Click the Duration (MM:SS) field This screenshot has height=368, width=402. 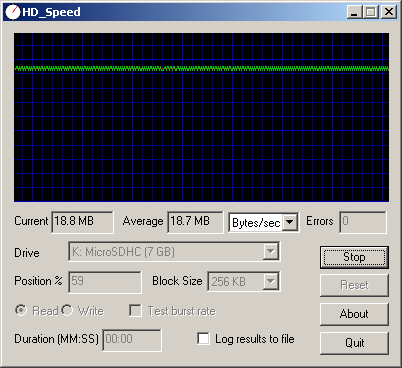pyautogui.click(x=132, y=340)
